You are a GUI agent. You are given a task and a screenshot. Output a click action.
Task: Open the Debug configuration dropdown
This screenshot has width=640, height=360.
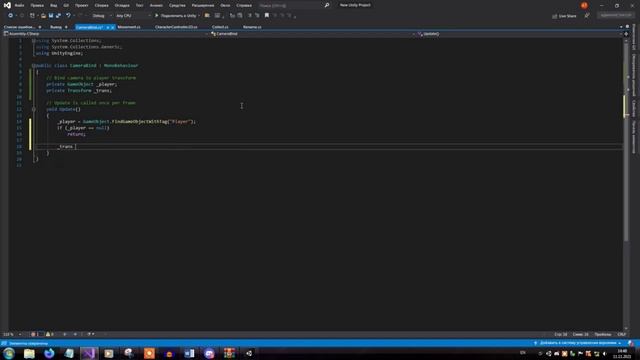point(102,16)
